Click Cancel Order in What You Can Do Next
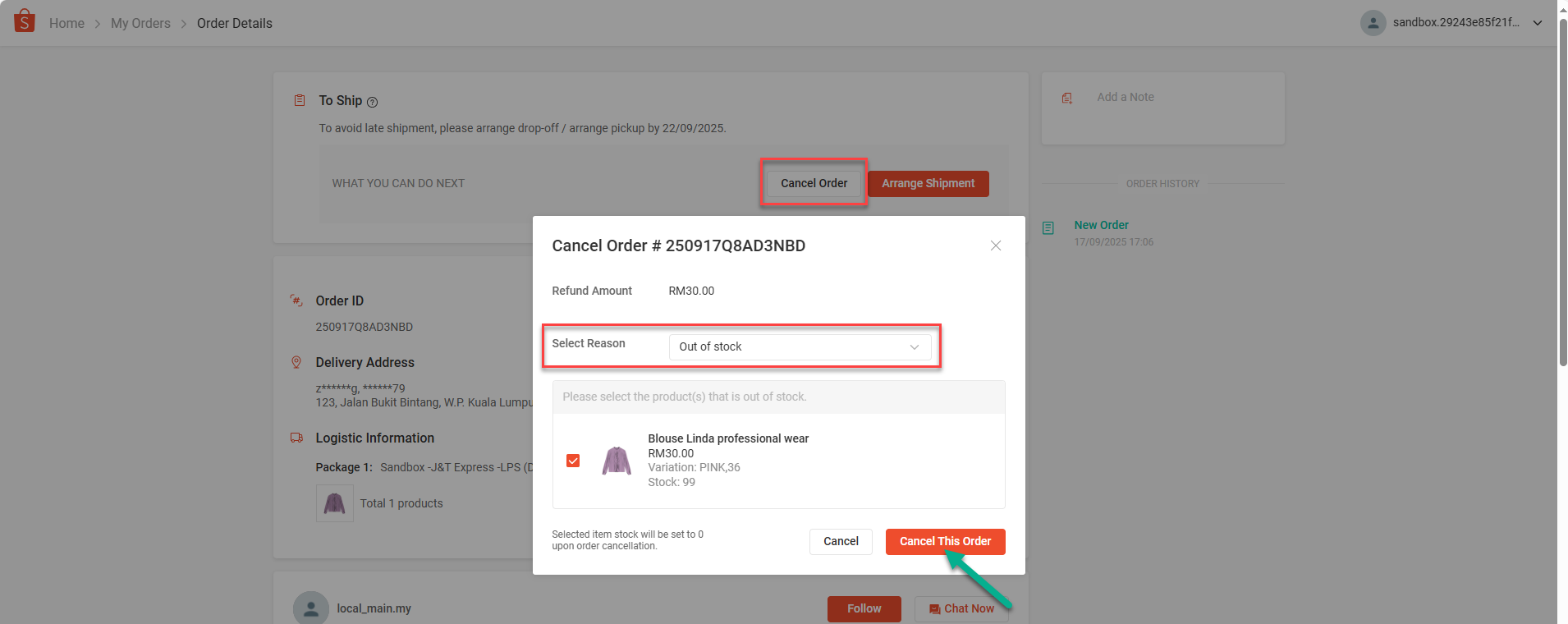Screen dimensions: 1568x624 [814, 183]
